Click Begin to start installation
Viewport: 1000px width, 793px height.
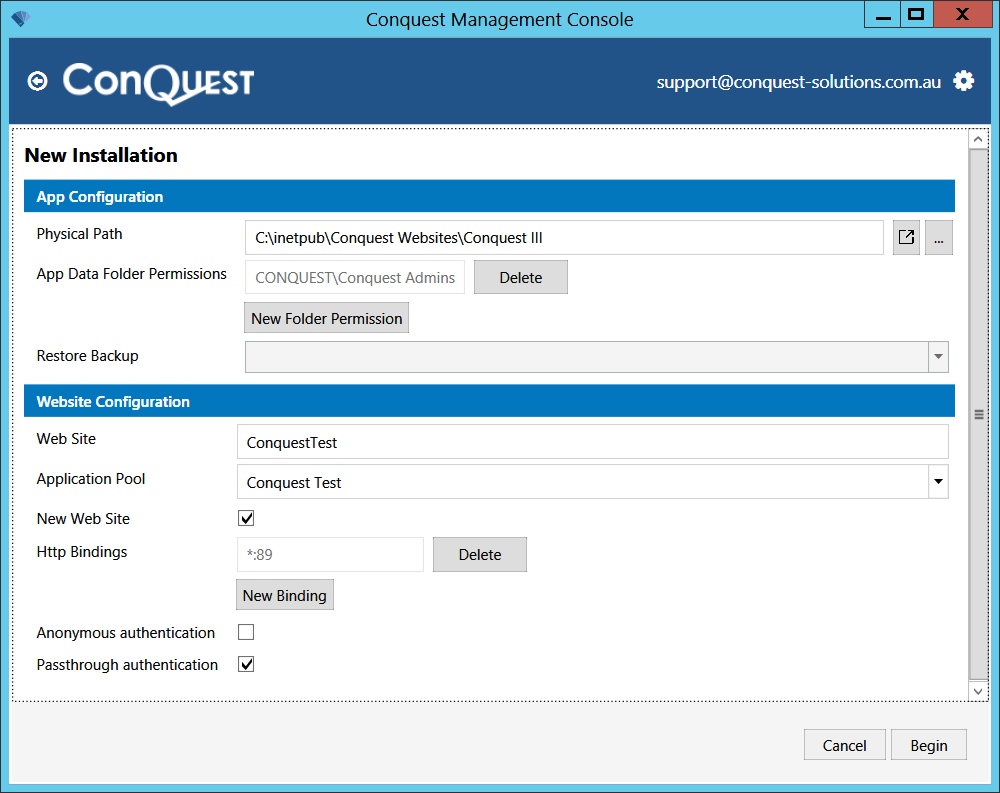929,745
